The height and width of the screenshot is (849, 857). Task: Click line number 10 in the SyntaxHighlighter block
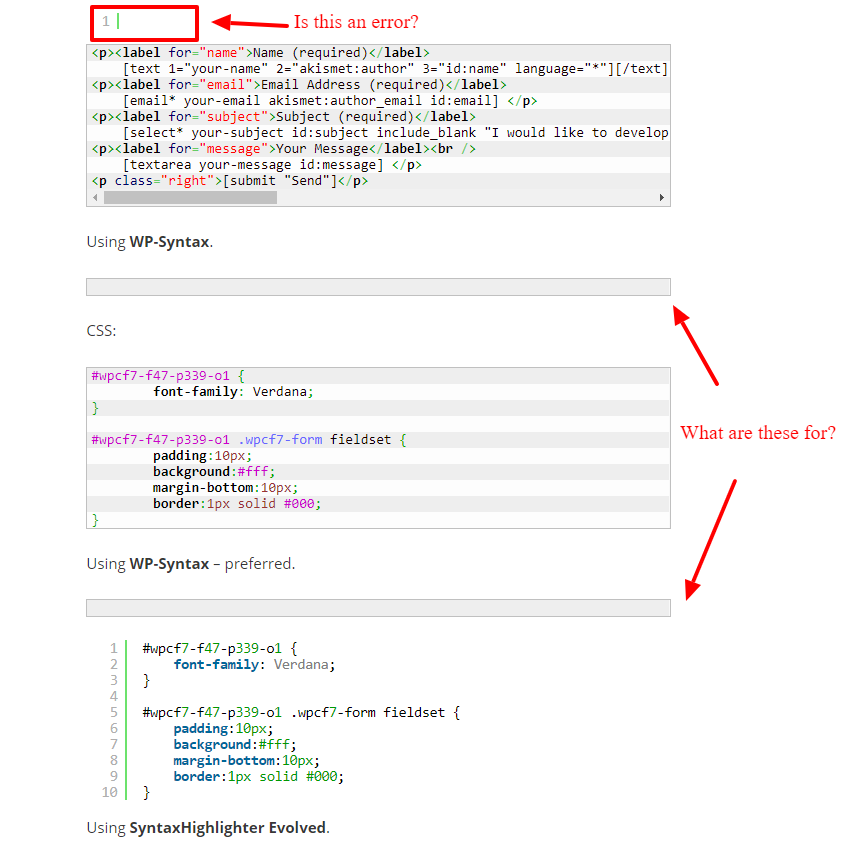(x=110, y=792)
